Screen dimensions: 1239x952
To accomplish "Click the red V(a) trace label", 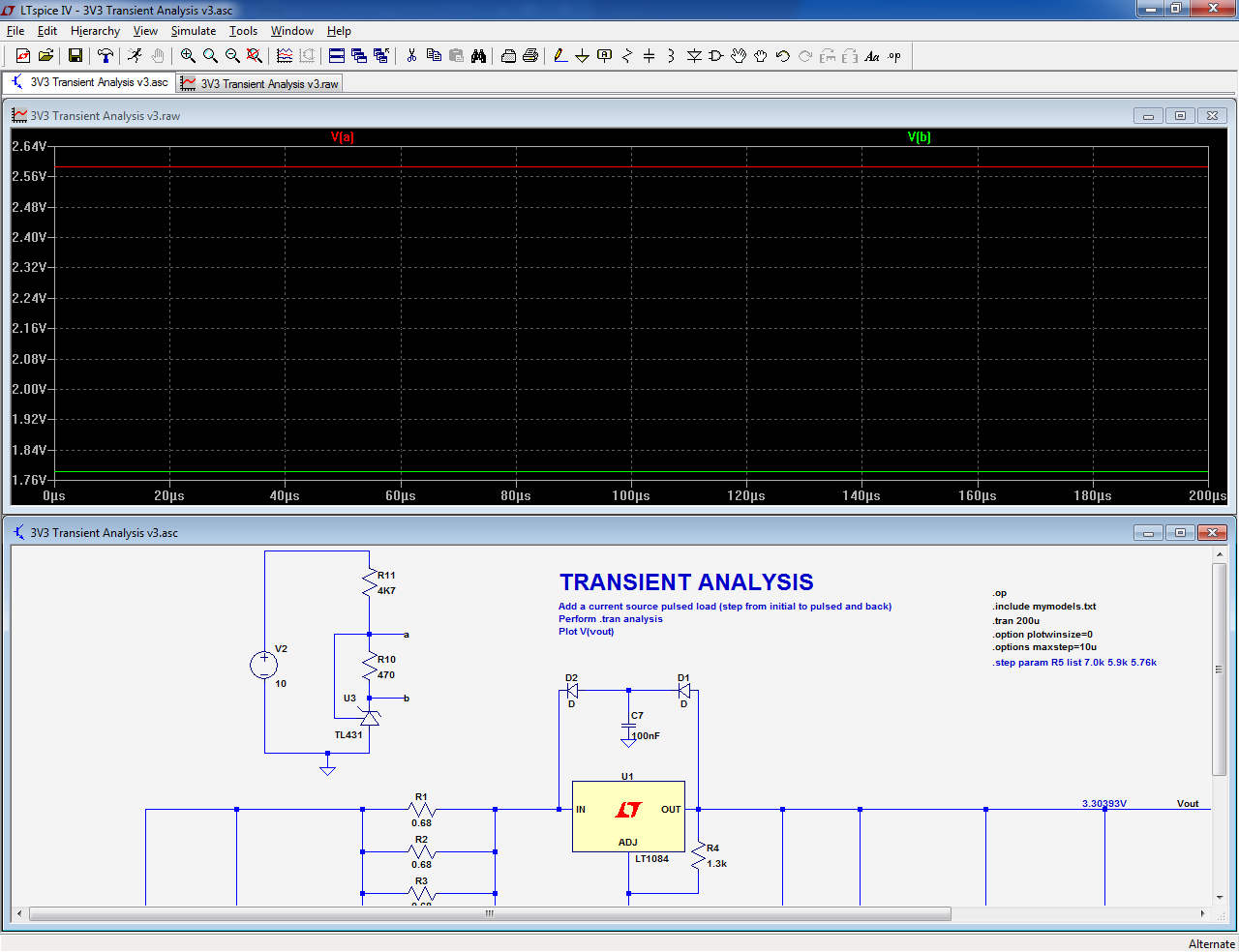I will (343, 136).
